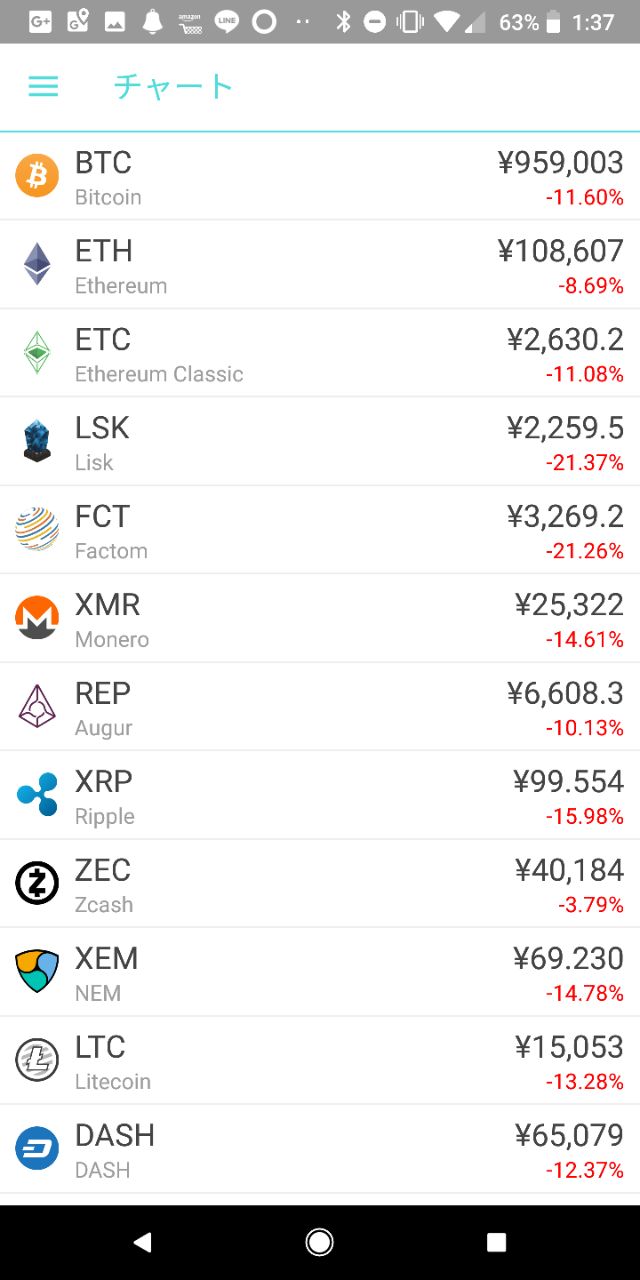Tap the Ethereum Classic green logo
The width and height of the screenshot is (640, 1280).
tap(37, 353)
